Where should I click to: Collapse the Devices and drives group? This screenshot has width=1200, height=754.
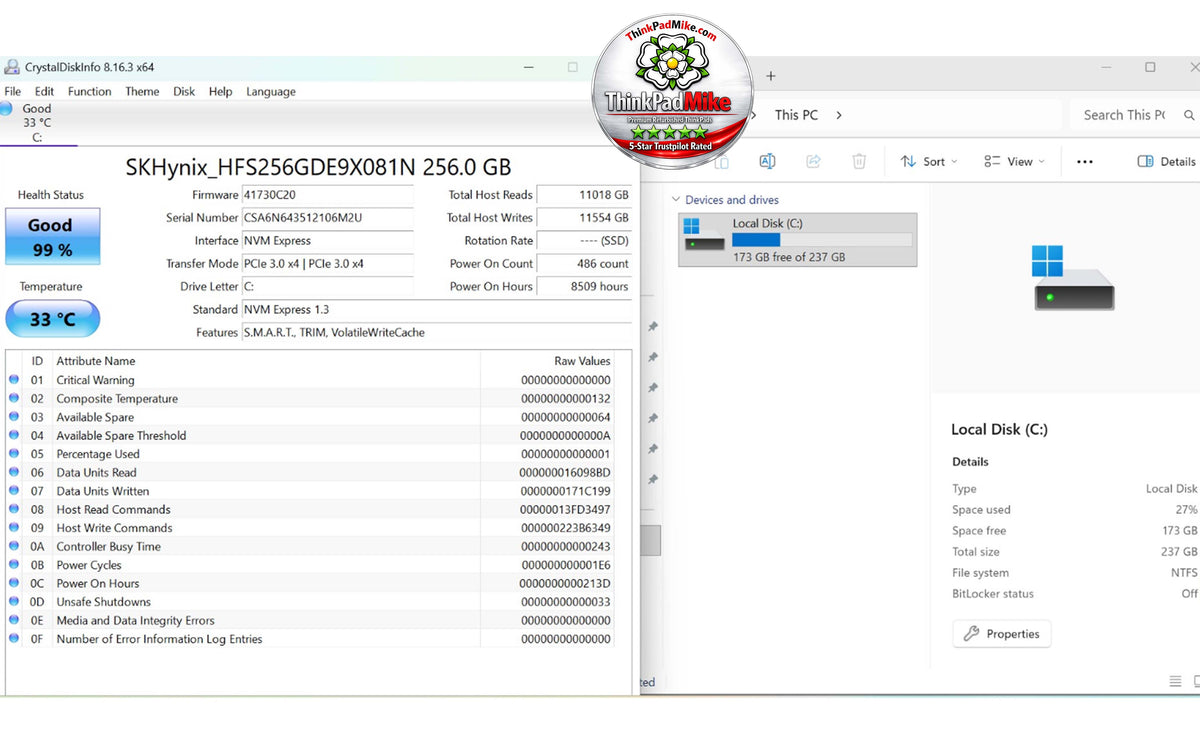click(x=676, y=200)
